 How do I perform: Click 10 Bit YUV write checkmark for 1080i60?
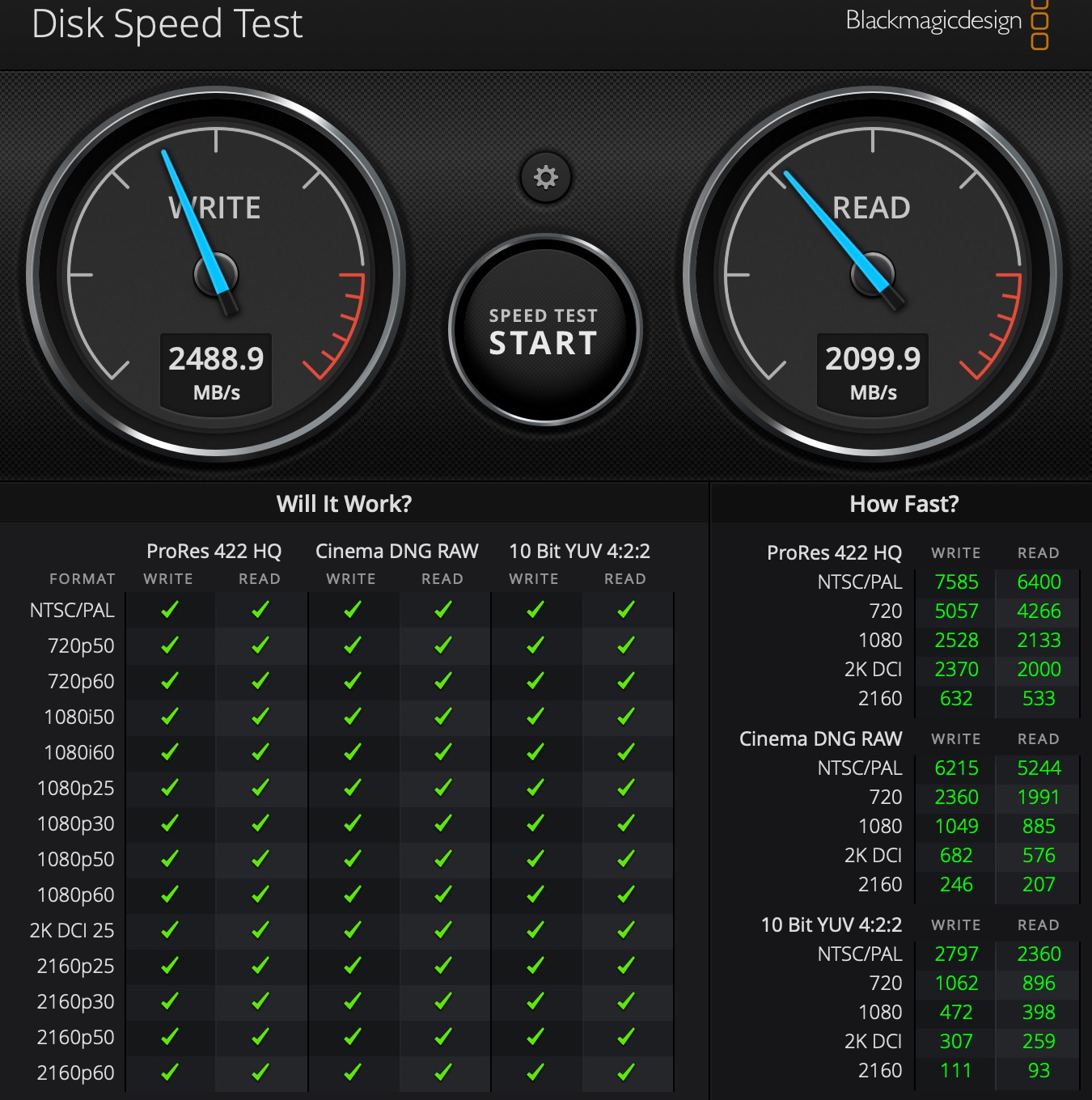click(535, 752)
